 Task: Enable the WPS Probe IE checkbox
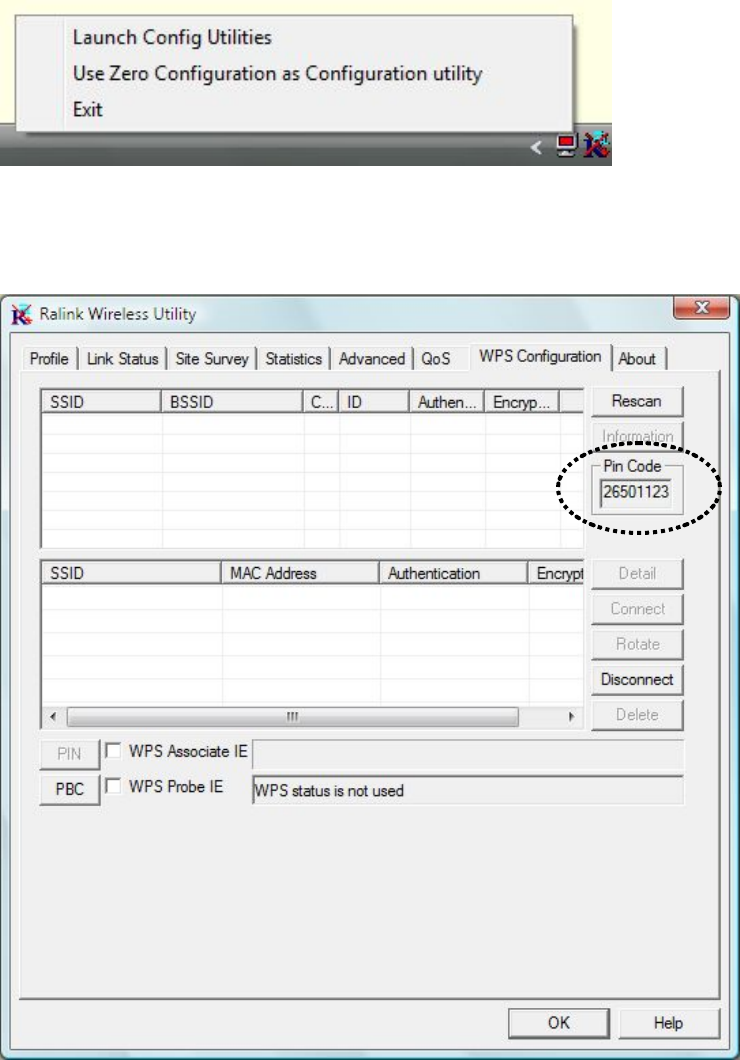[x=113, y=786]
